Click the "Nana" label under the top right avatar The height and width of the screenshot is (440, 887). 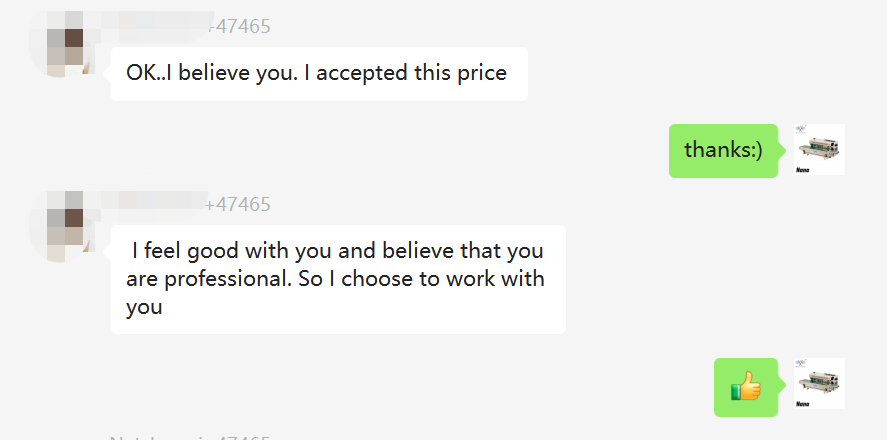802,170
